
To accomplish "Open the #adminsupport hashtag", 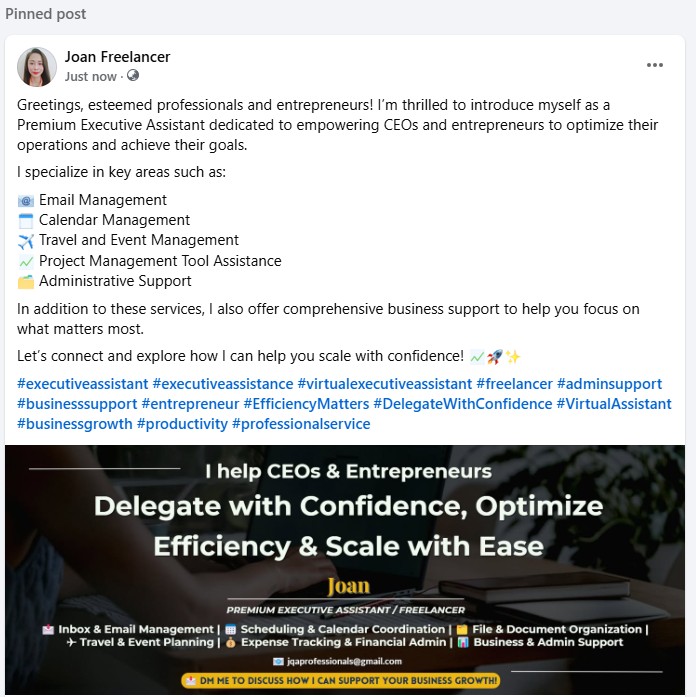I will click(x=609, y=384).
